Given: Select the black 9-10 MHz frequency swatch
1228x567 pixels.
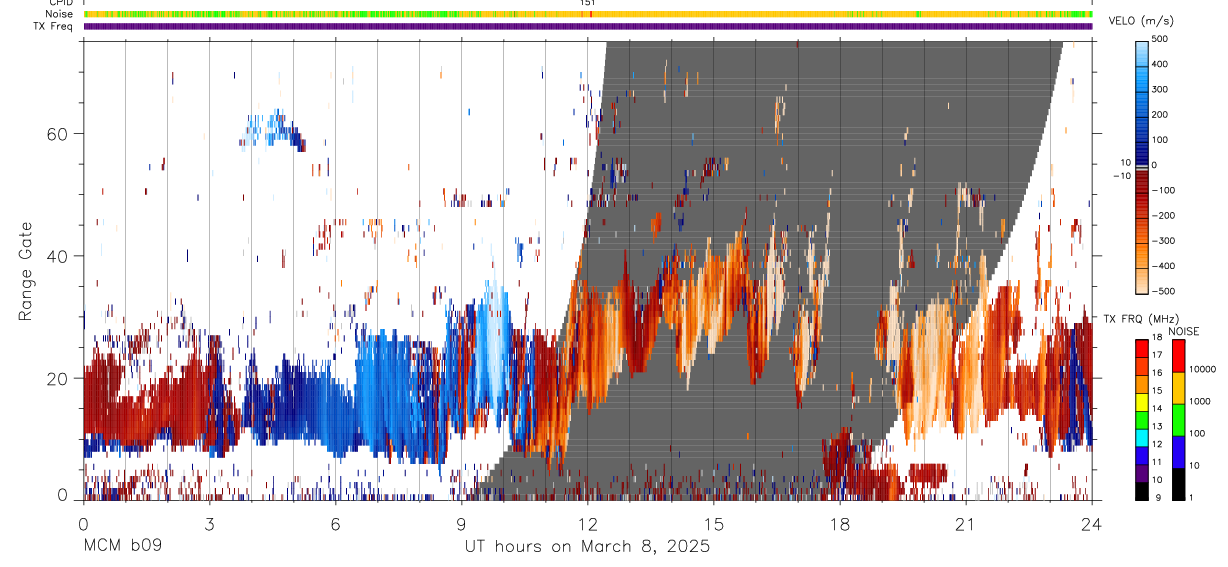Looking at the screenshot, I should (1142, 490).
